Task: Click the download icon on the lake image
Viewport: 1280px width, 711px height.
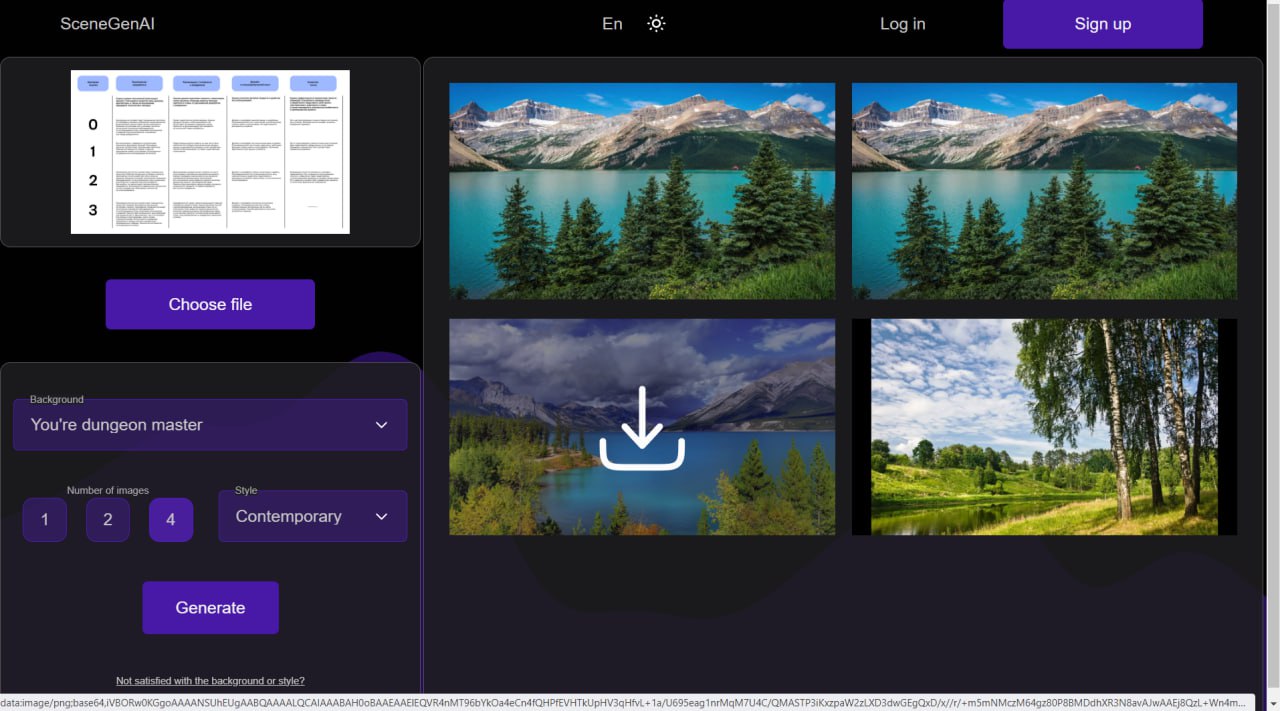Action: pos(642,428)
